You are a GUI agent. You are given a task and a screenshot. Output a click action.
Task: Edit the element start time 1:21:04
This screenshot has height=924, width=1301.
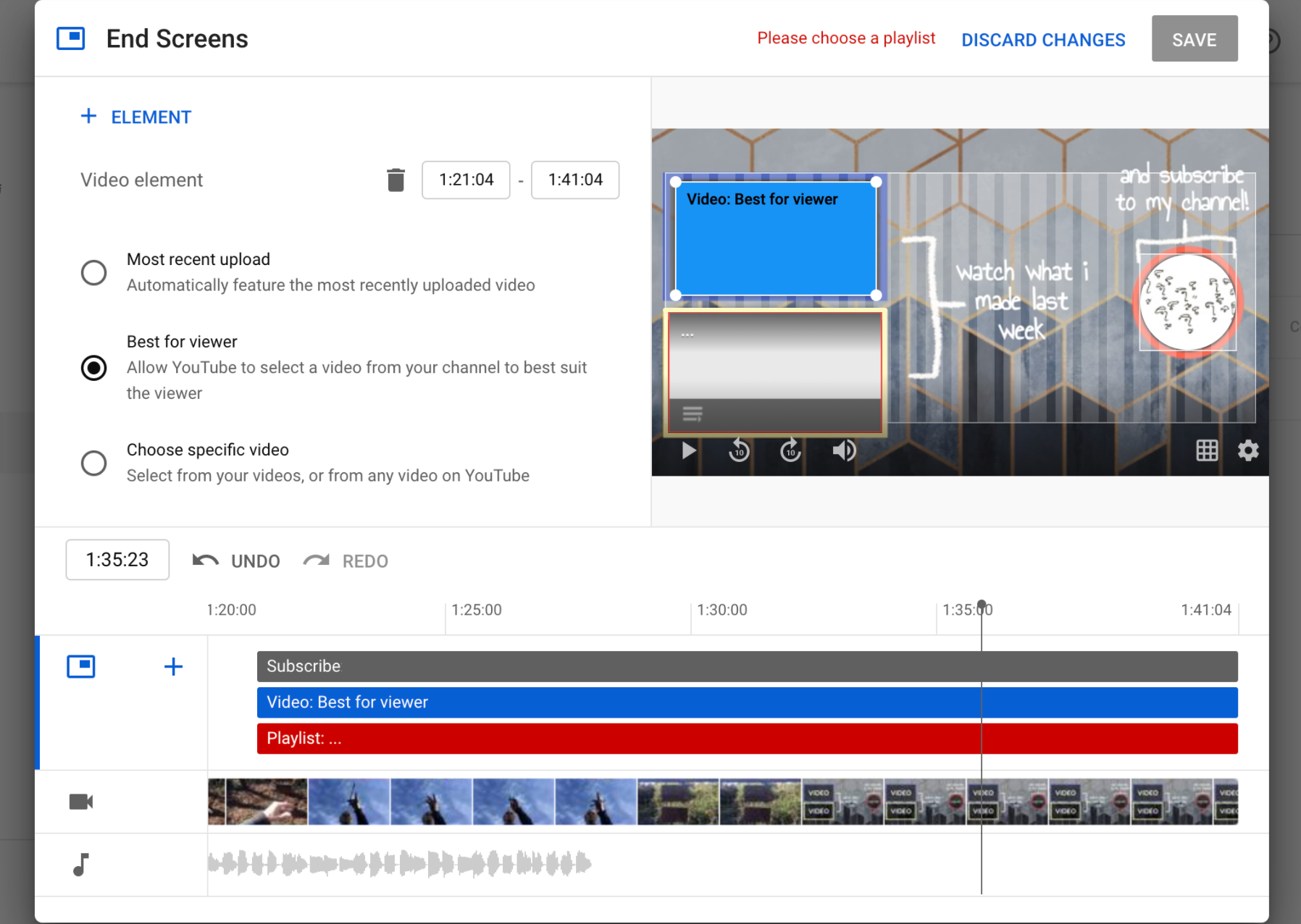pyautogui.click(x=466, y=180)
